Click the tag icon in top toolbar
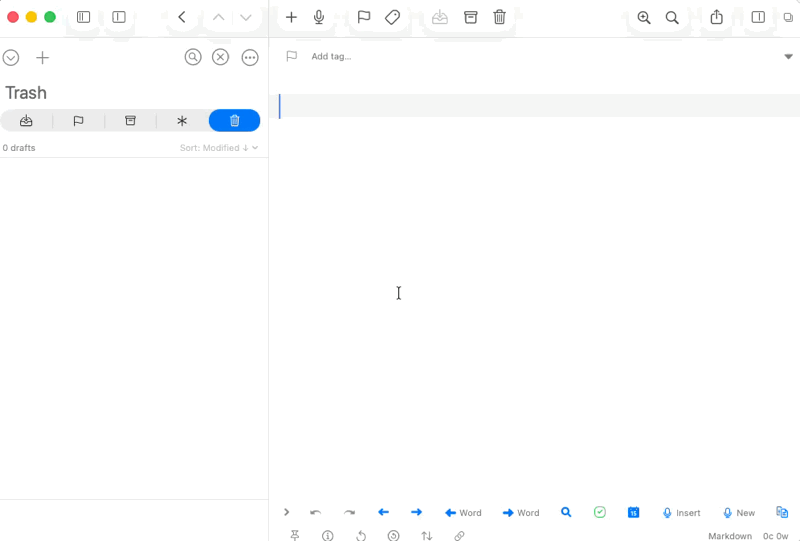This screenshot has height=541, width=800. (393, 17)
